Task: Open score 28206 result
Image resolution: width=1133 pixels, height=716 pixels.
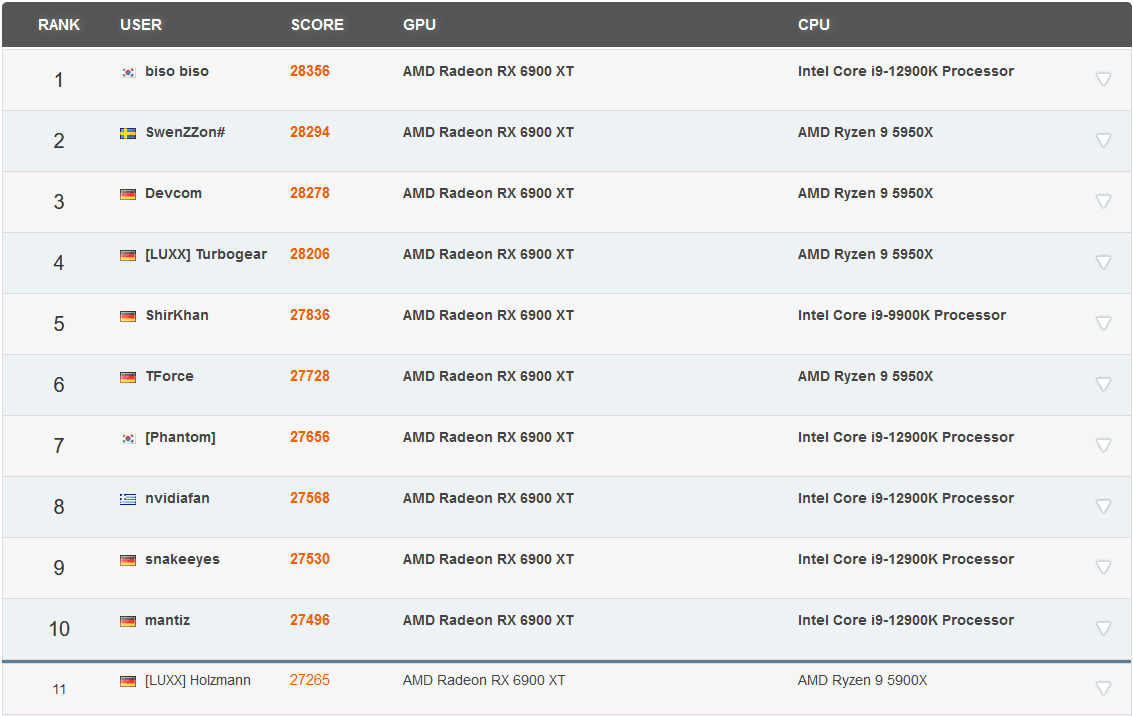Action: pyautogui.click(x=310, y=254)
